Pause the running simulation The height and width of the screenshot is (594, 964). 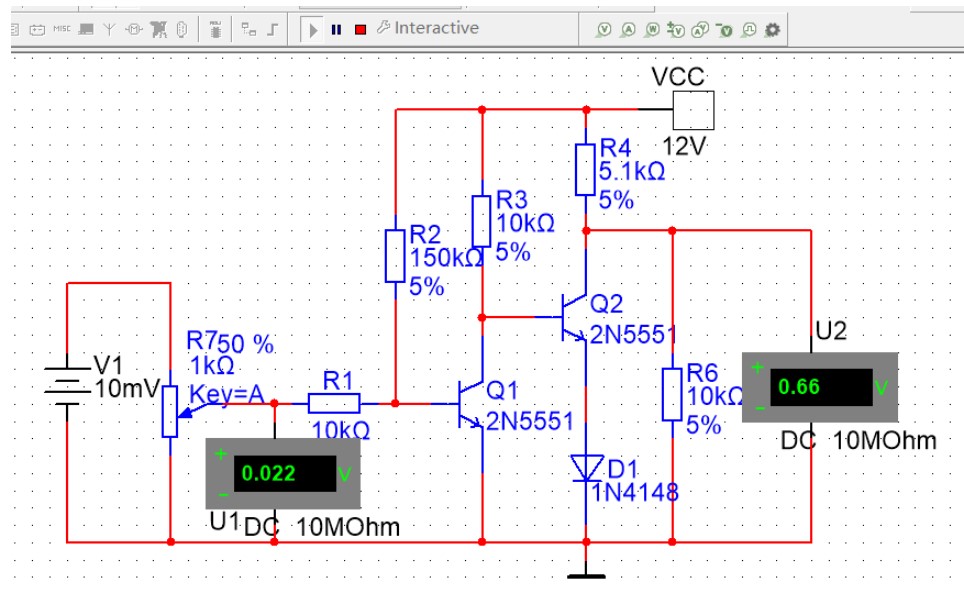point(335,29)
